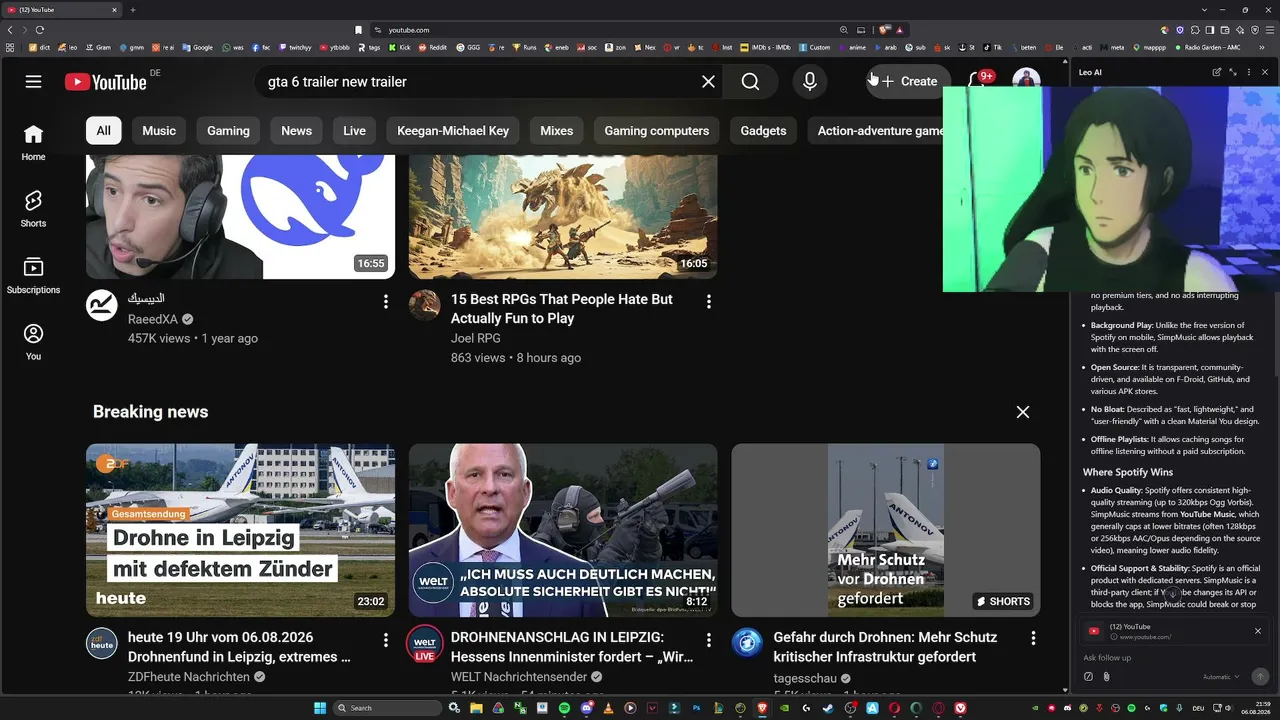Expand the Leo AI panel to full view
1280x720 pixels.
(1233, 72)
